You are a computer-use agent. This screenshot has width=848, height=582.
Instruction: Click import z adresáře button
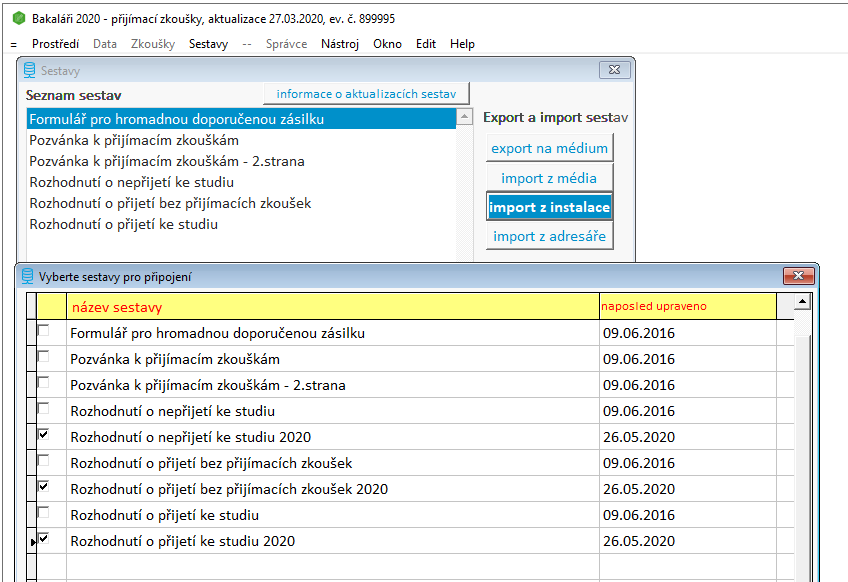(x=549, y=237)
